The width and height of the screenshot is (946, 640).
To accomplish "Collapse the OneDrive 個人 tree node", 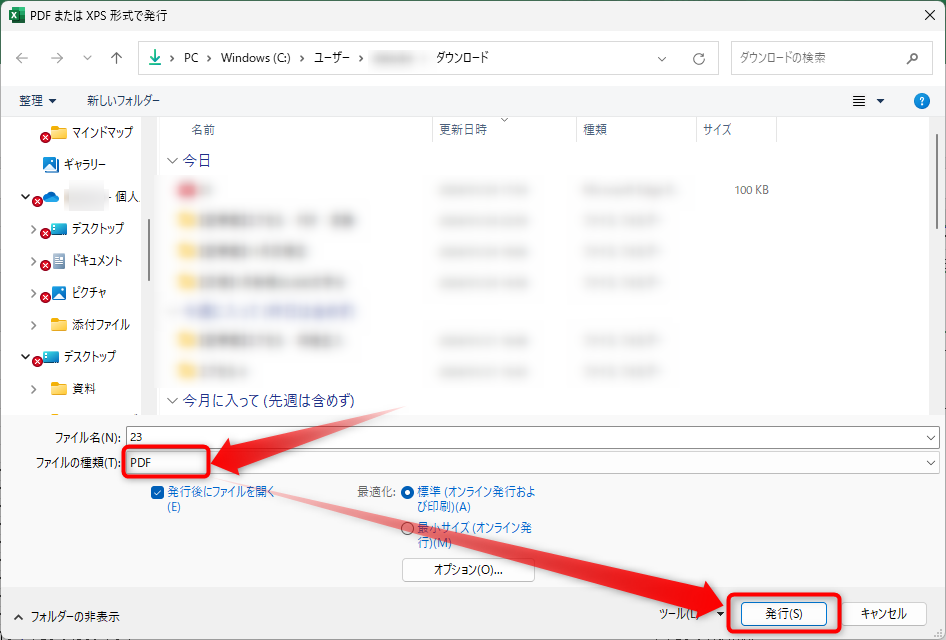I will 25,196.
